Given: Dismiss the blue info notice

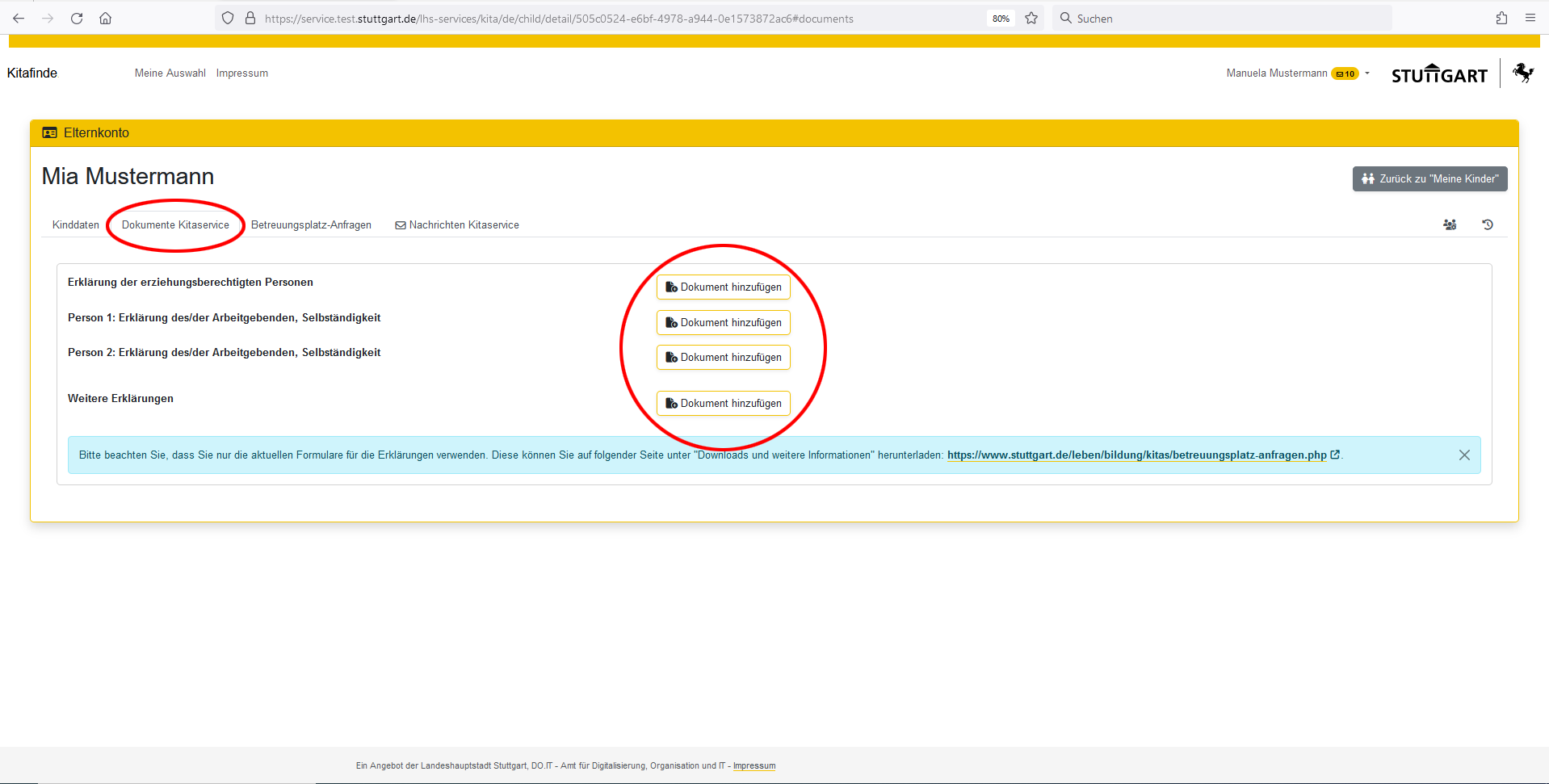Looking at the screenshot, I should click(x=1463, y=455).
